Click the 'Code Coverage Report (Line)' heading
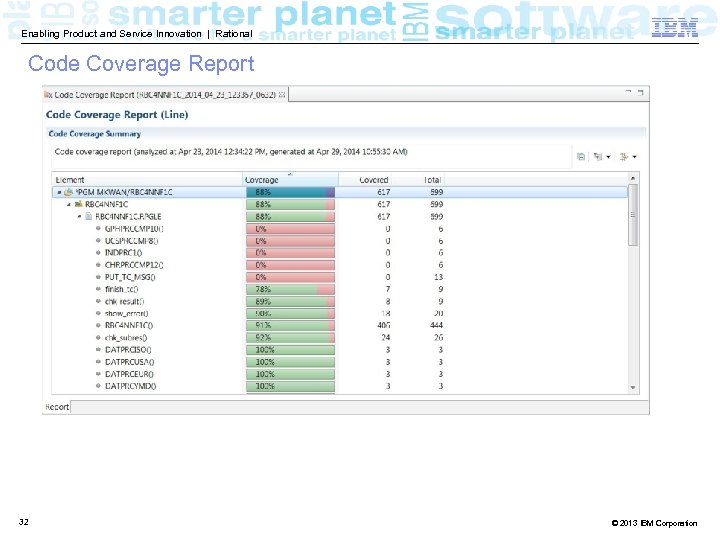This screenshot has width=720, height=540. pos(117,115)
